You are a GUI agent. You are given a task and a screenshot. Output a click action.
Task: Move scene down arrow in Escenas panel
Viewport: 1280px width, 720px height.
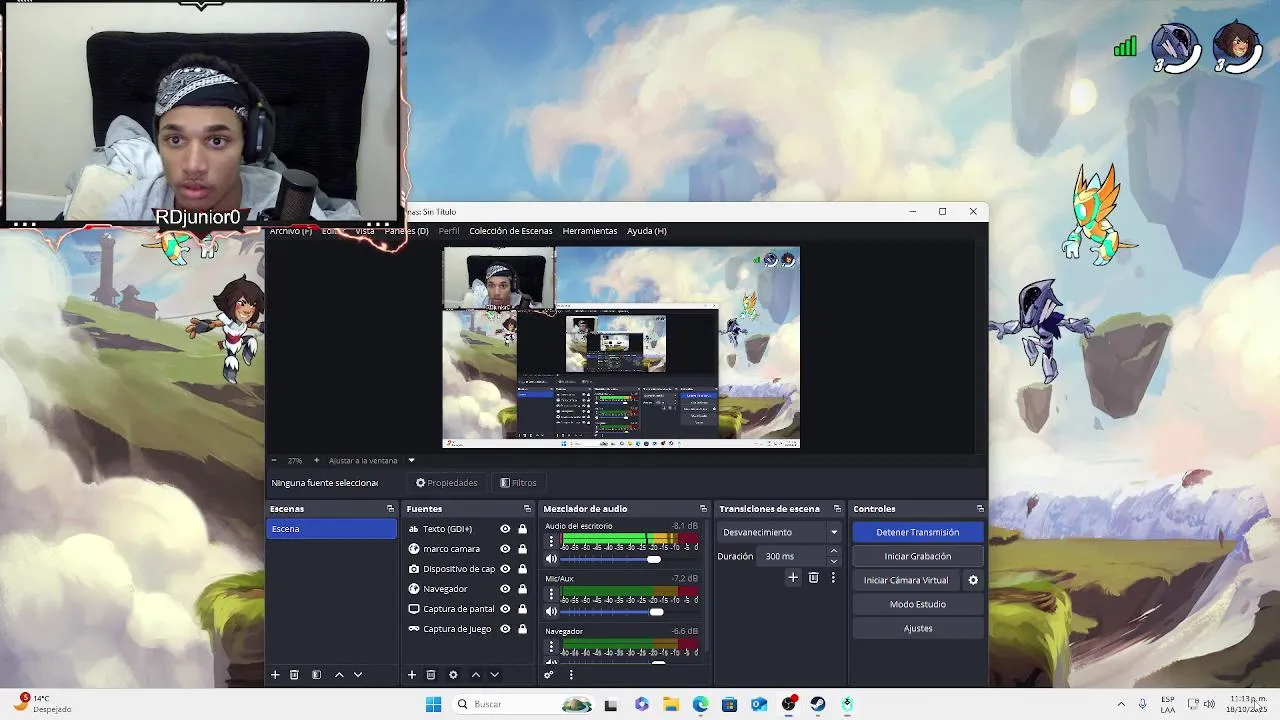click(358, 675)
